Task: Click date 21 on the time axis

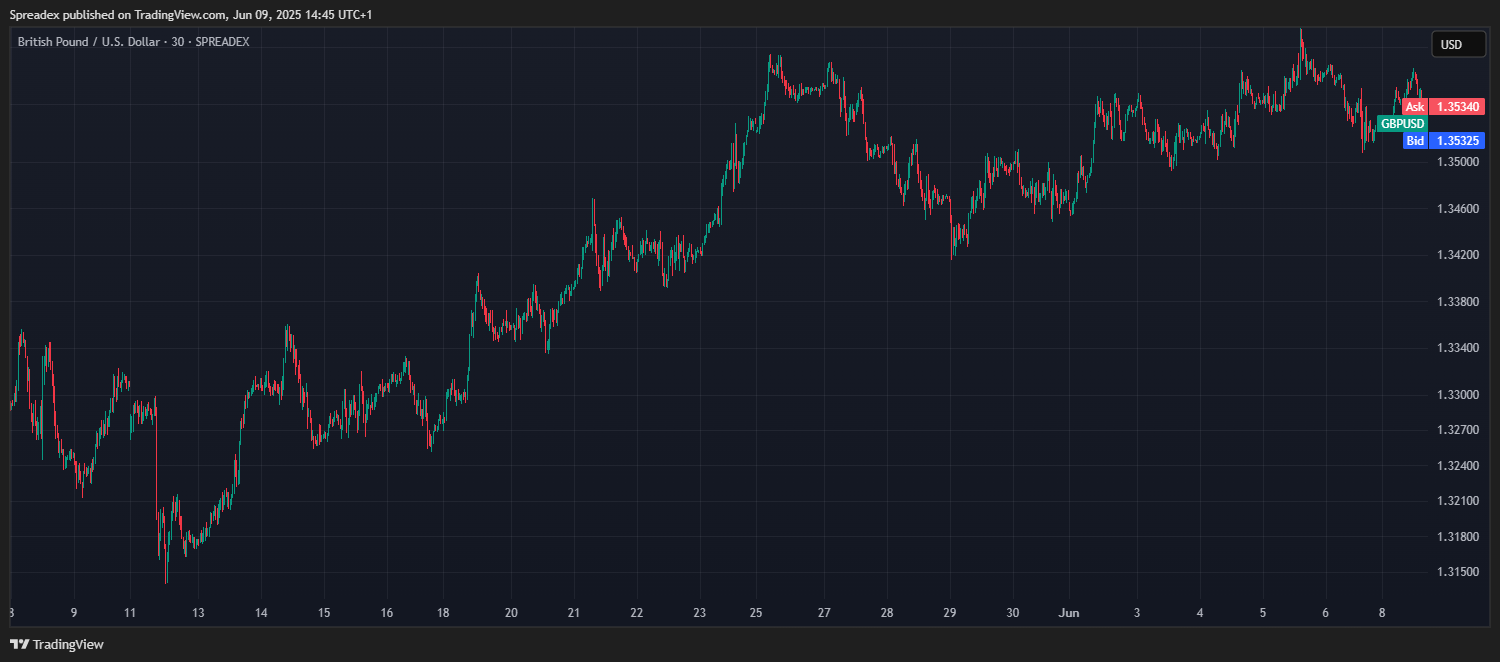Action: tap(573, 613)
